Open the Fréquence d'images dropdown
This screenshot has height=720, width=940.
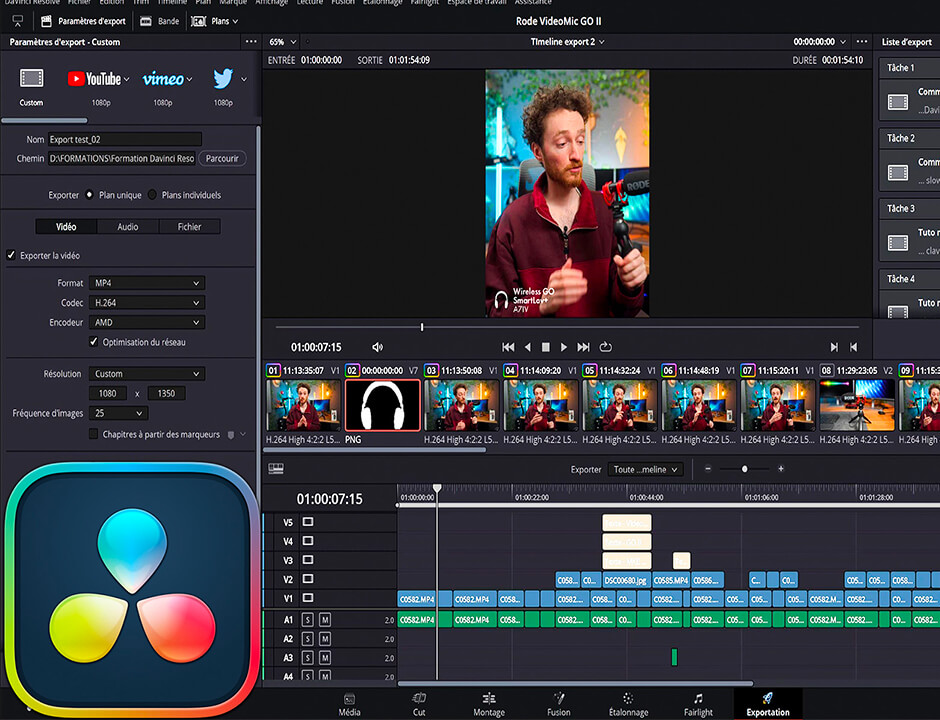pos(119,413)
